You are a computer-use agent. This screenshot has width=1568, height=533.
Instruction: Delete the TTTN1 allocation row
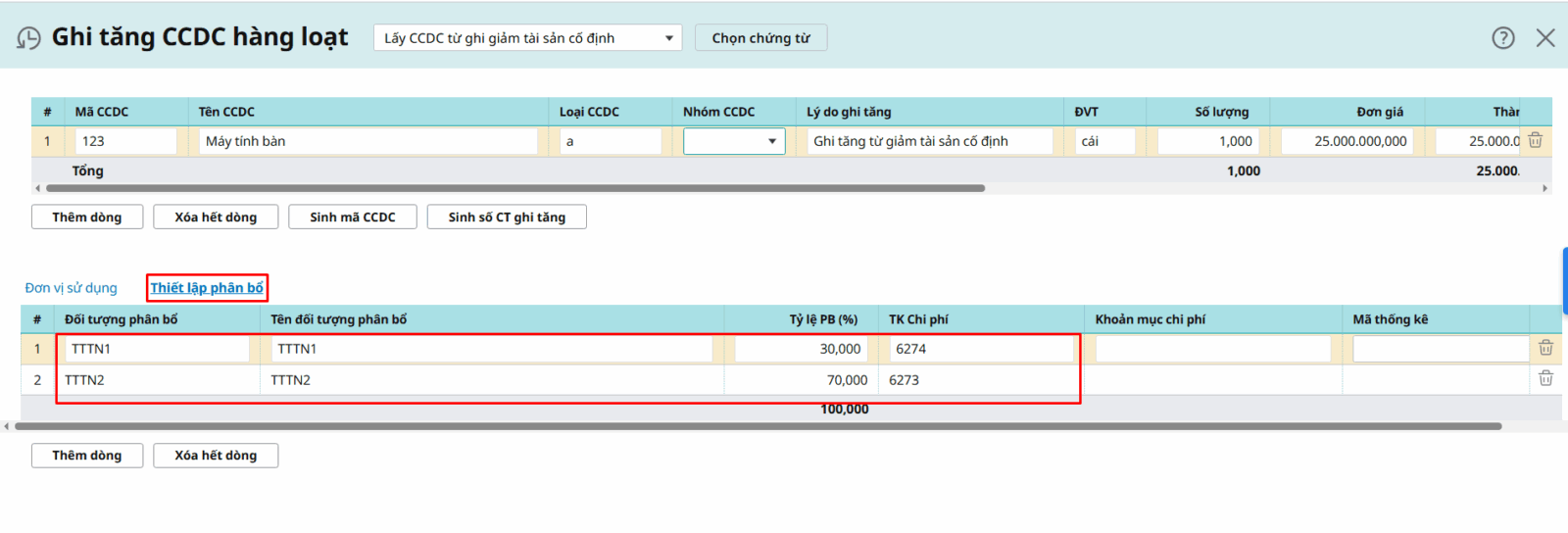[x=1545, y=348]
